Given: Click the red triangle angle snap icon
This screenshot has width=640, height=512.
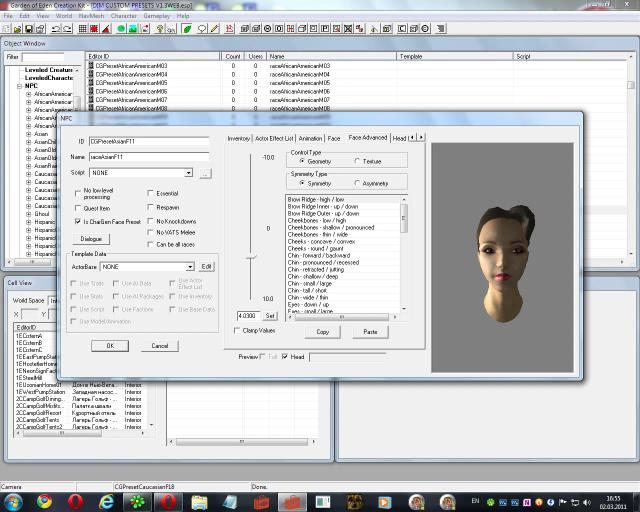Looking at the screenshot, I should coord(106,29).
